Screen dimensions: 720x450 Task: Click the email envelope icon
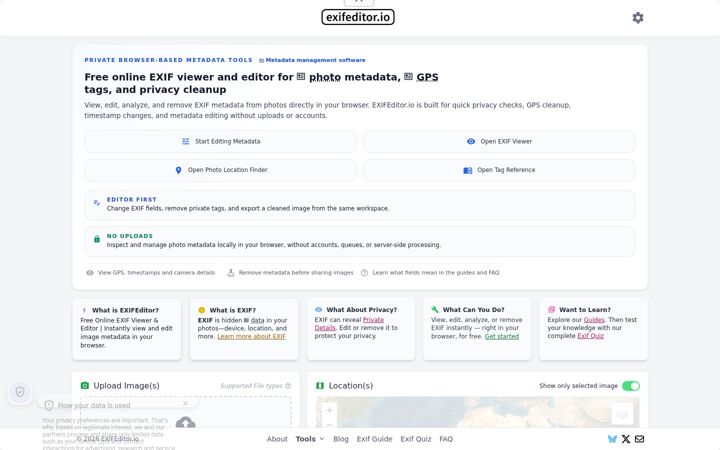(x=639, y=439)
